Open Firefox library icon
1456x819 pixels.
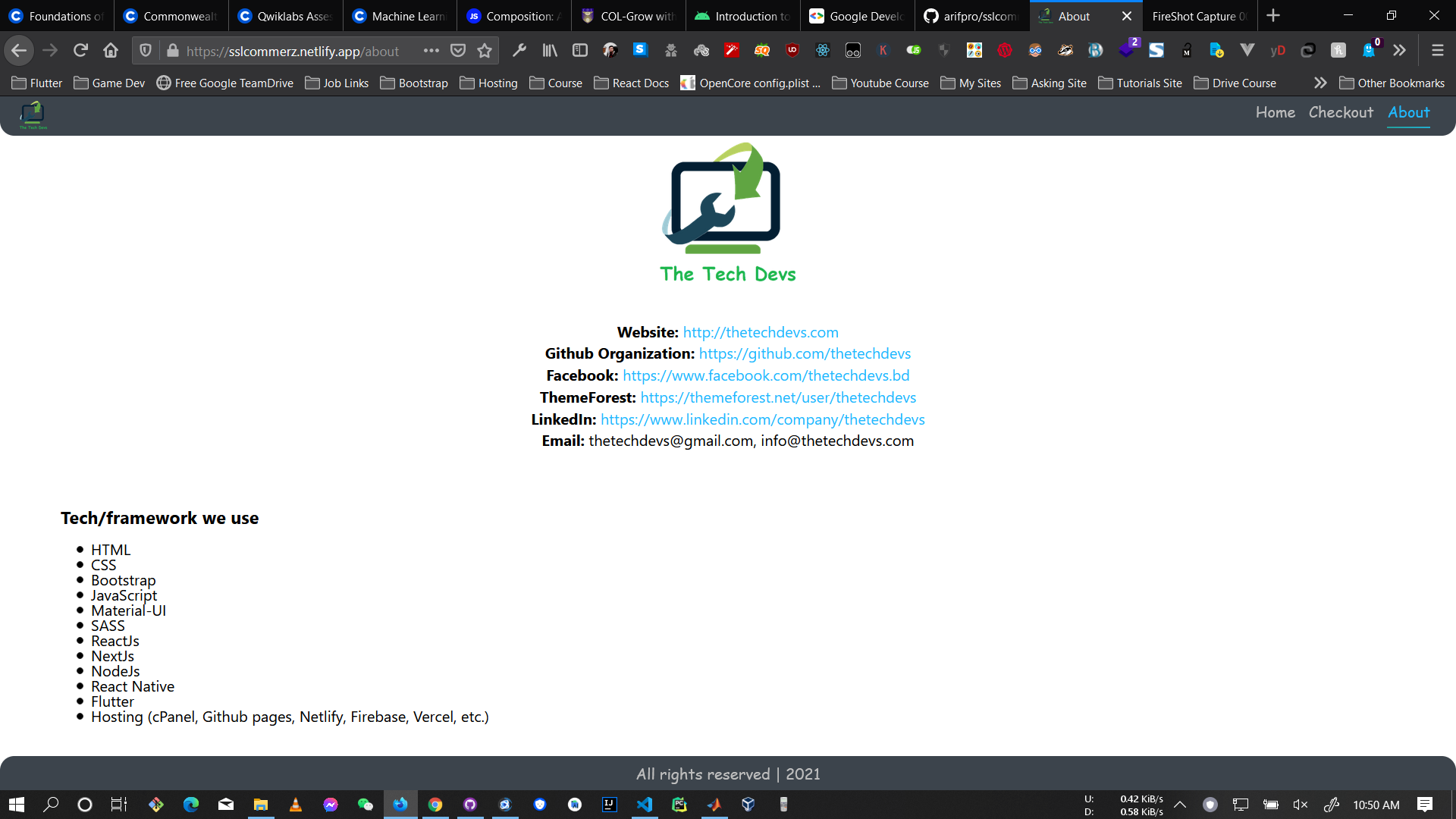pos(550,51)
